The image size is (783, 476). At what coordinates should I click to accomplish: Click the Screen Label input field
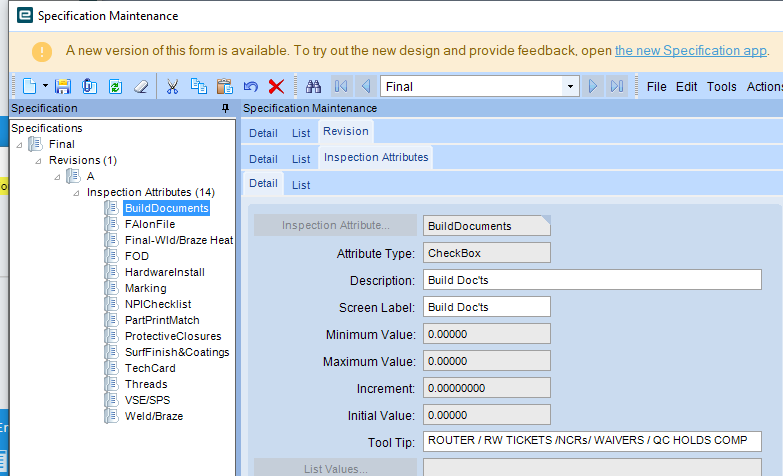click(486, 307)
